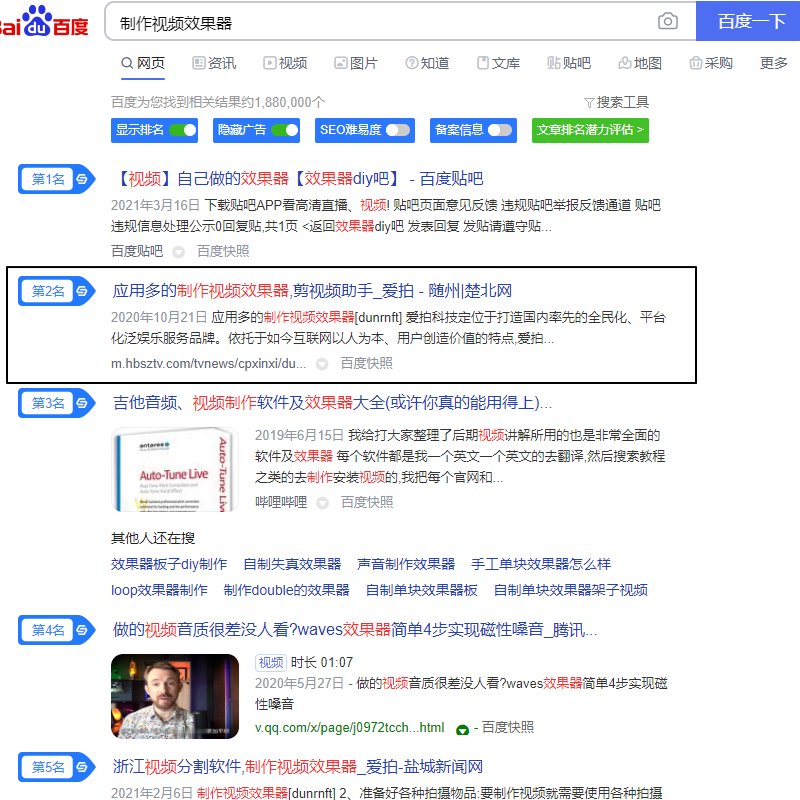Screen dimensions: 800x800
Task: Expand dropdown arrow next to 哔哩哔哩 source
Action: pos(322,503)
